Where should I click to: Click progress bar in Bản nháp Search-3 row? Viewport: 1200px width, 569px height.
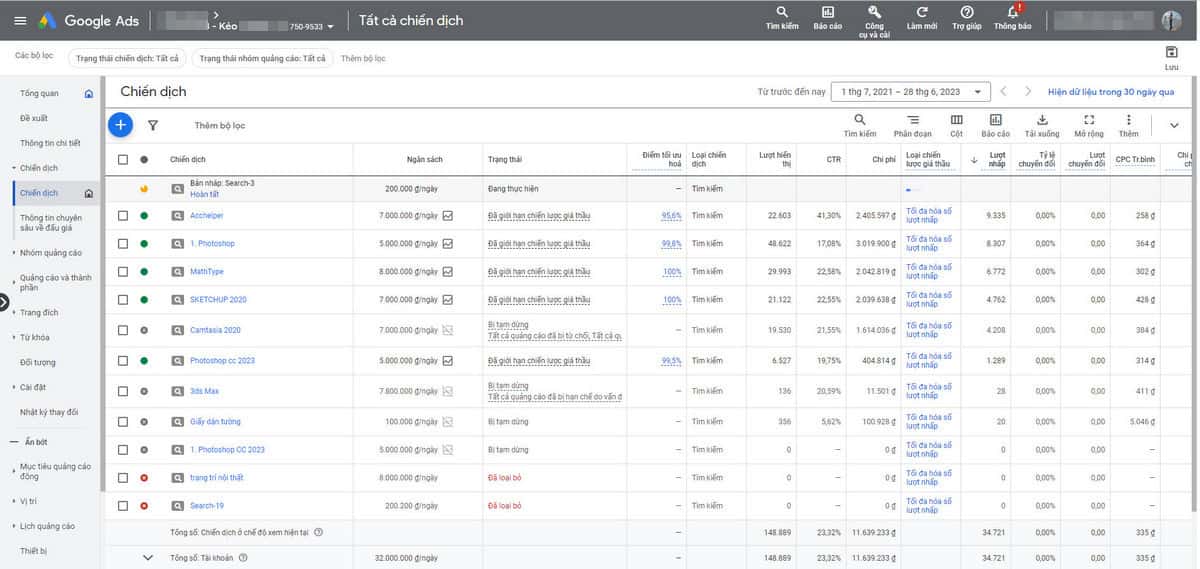click(915, 188)
